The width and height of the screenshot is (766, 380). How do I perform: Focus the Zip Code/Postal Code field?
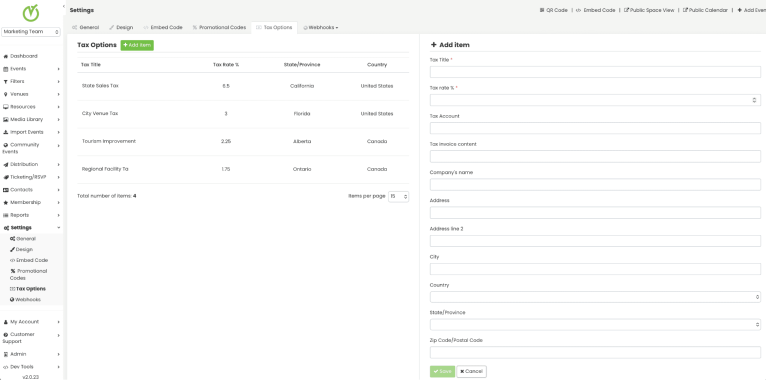(595, 353)
